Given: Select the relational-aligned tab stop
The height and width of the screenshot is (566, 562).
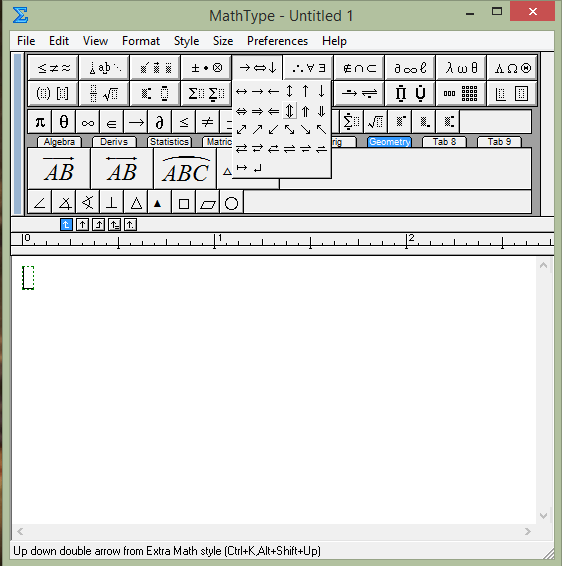Looking at the screenshot, I should click(114, 225).
